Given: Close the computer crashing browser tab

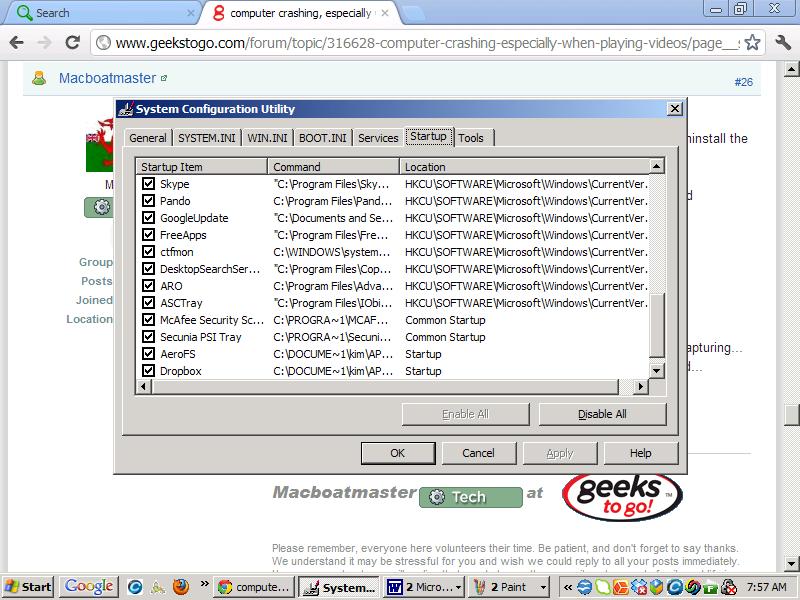Looking at the screenshot, I should 385,13.
